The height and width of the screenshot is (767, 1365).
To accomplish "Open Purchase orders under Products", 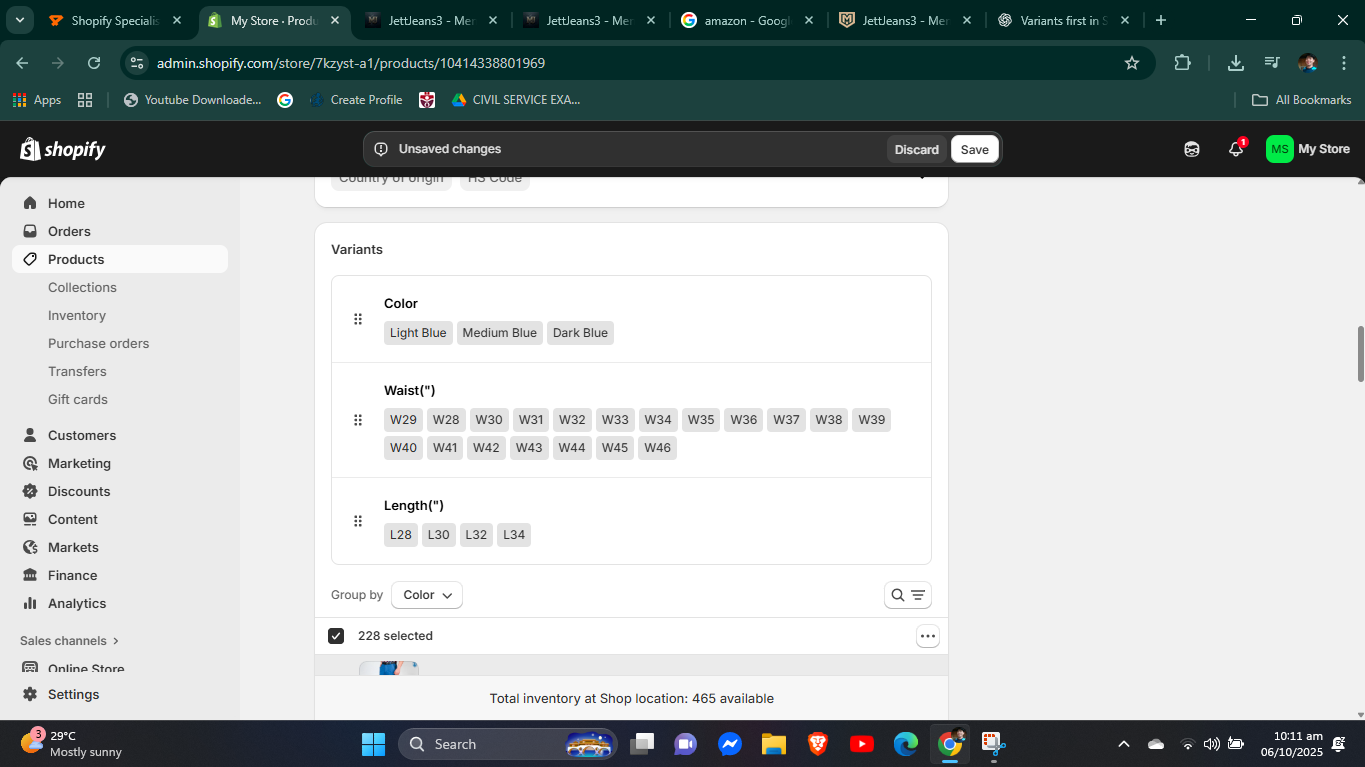I will [x=98, y=343].
